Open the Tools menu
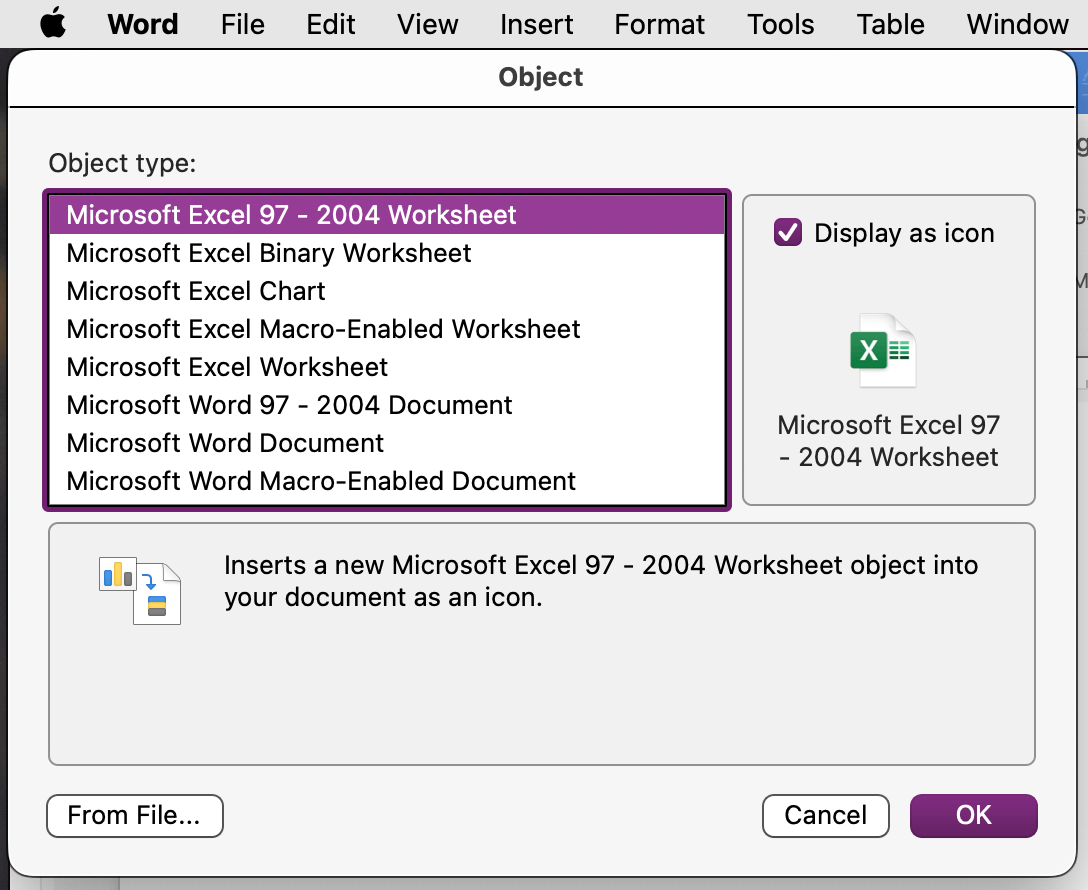This screenshot has height=890, width=1088. click(780, 24)
